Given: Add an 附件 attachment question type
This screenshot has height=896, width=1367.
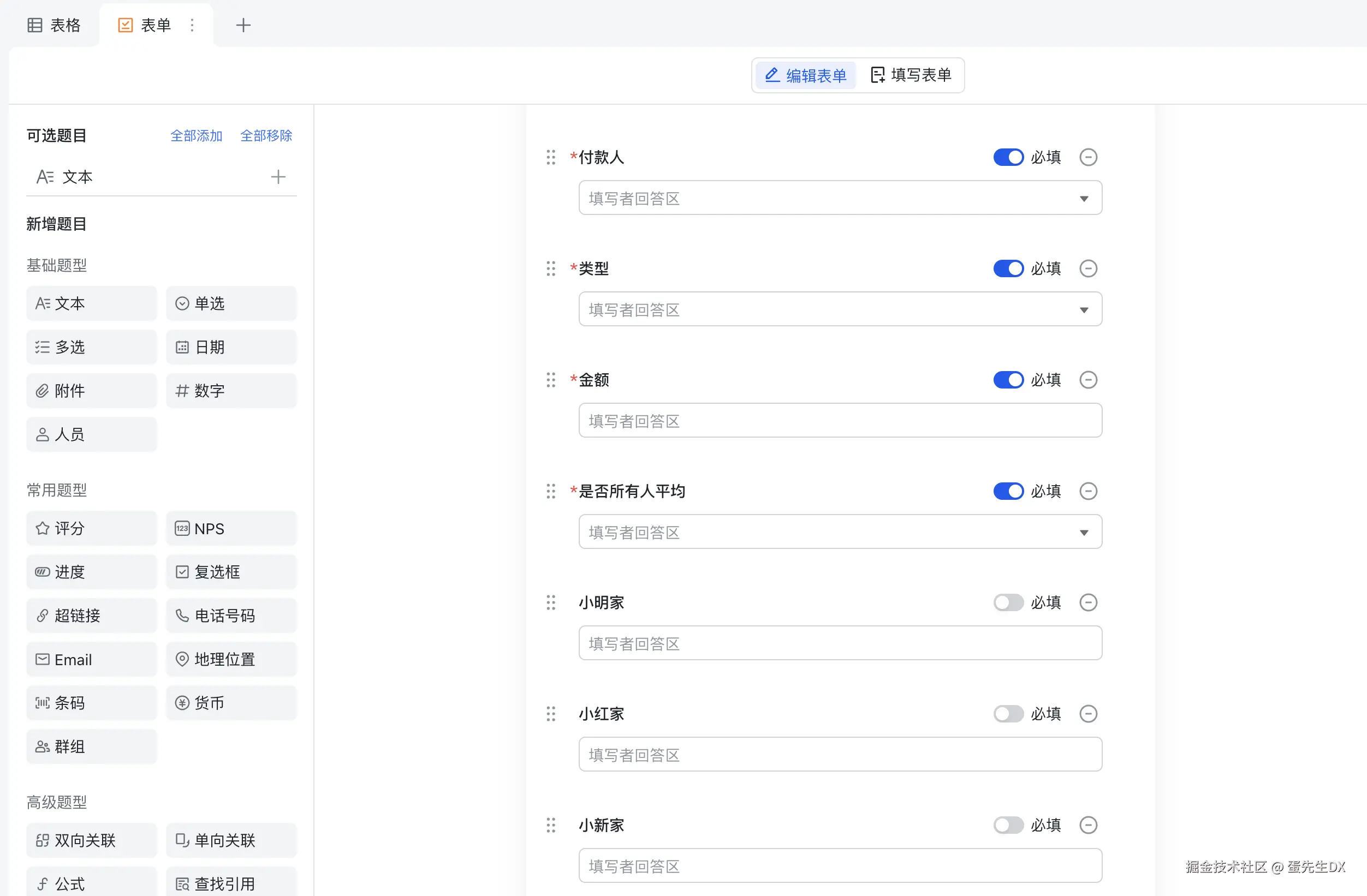Looking at the screenshot, I should [91, 391].
